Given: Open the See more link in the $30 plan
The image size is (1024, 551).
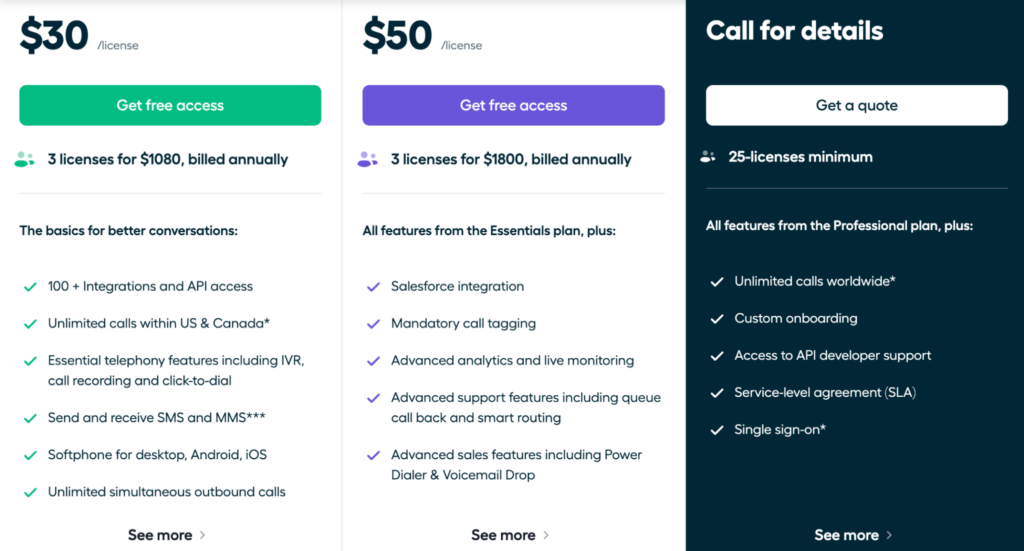Looking at the screenshot, I should point(160,535).
